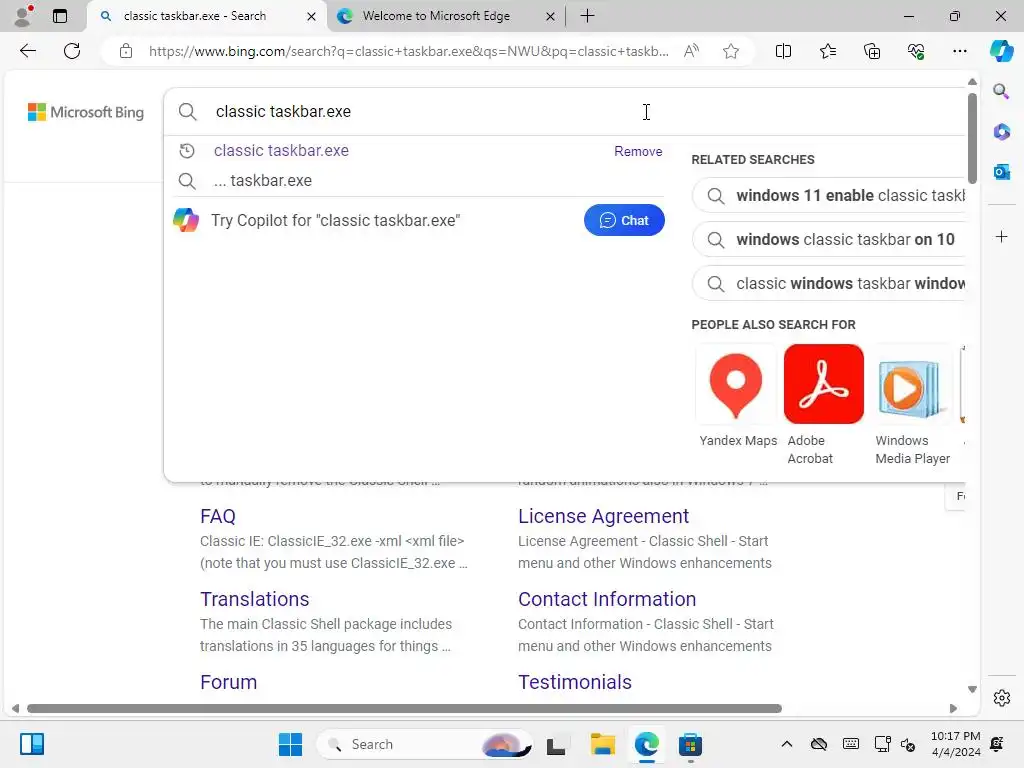Open Split screen view
The image size is (1024, 768).
click(783, 51)
